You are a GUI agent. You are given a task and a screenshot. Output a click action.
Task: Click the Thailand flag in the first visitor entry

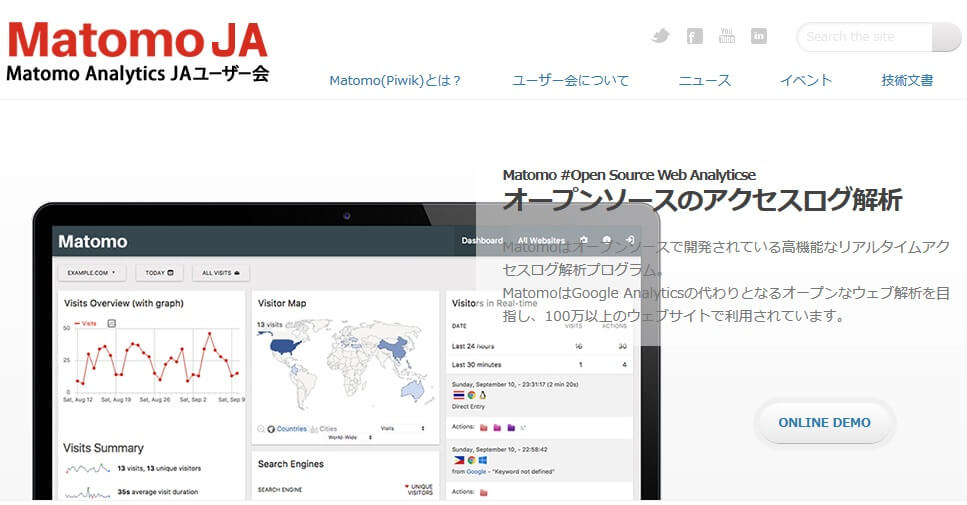[x=458, y=395]
